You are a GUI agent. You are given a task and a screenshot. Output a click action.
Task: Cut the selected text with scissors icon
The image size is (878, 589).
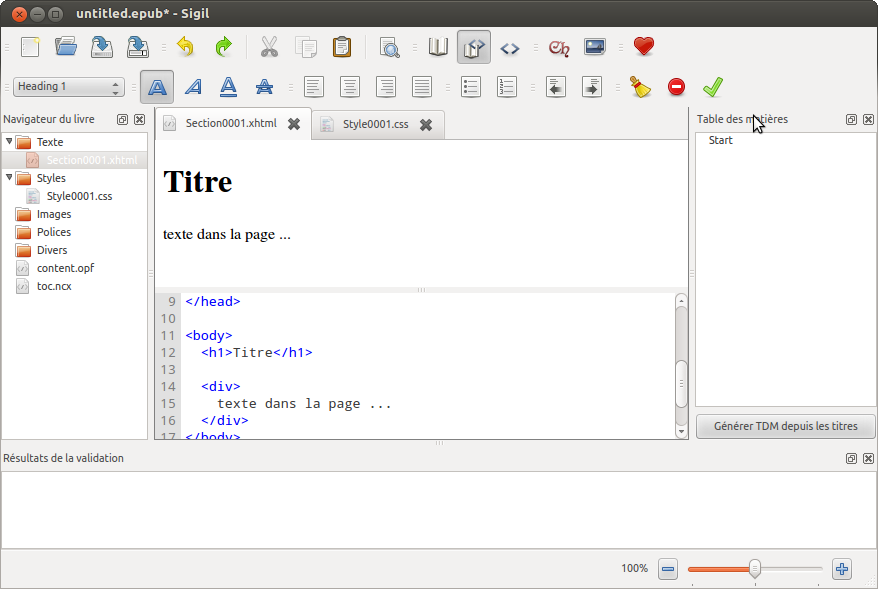pyautogui.click(x=269, y=47)
